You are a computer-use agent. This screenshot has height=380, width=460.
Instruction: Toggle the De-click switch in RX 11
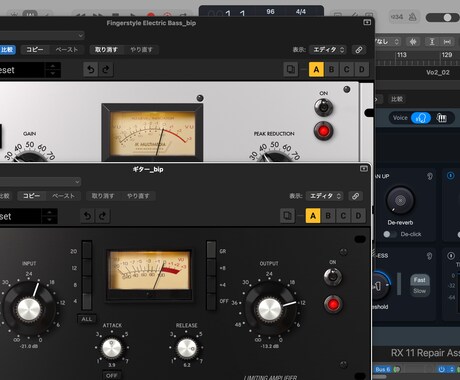pyautogui.click(x=389, y=234)
